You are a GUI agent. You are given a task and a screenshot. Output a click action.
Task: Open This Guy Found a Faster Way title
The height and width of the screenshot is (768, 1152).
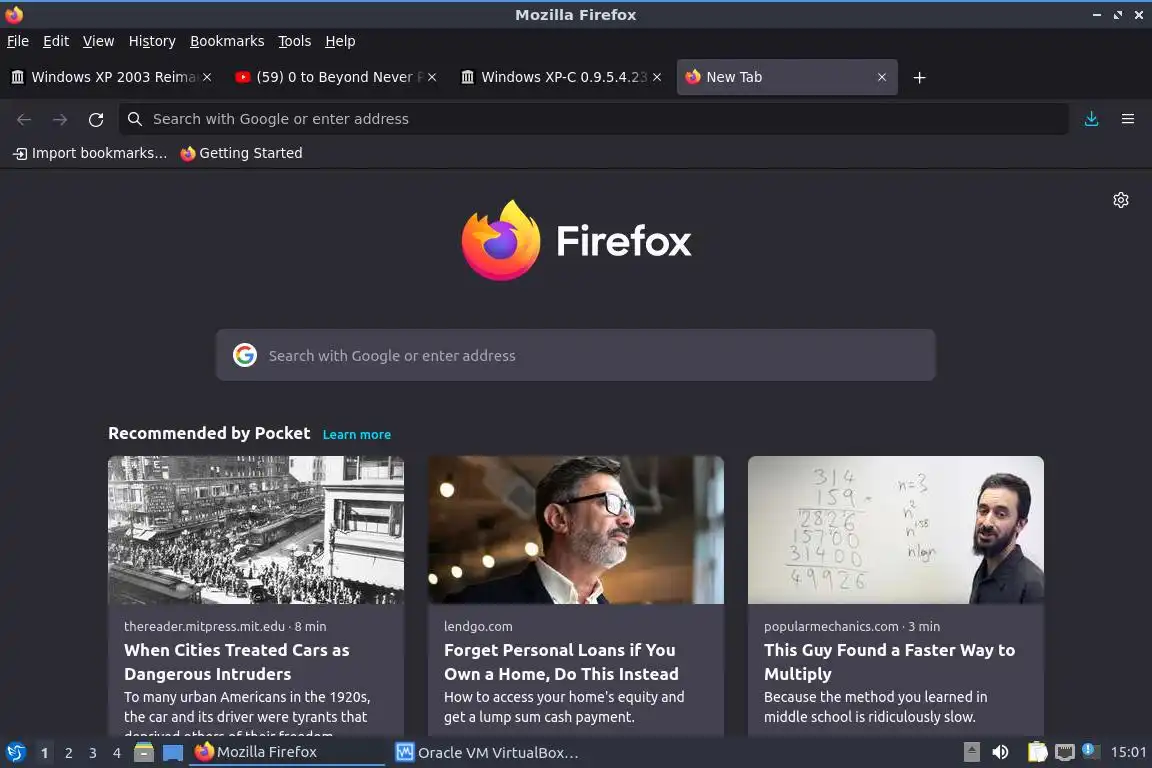(x=889, y=662)
